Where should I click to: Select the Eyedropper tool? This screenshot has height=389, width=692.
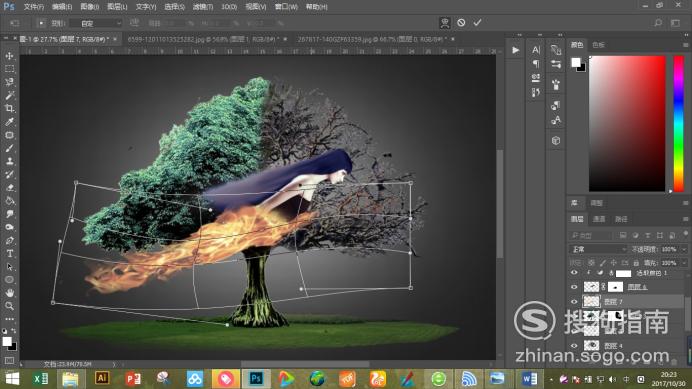click(x=9, y=122)
